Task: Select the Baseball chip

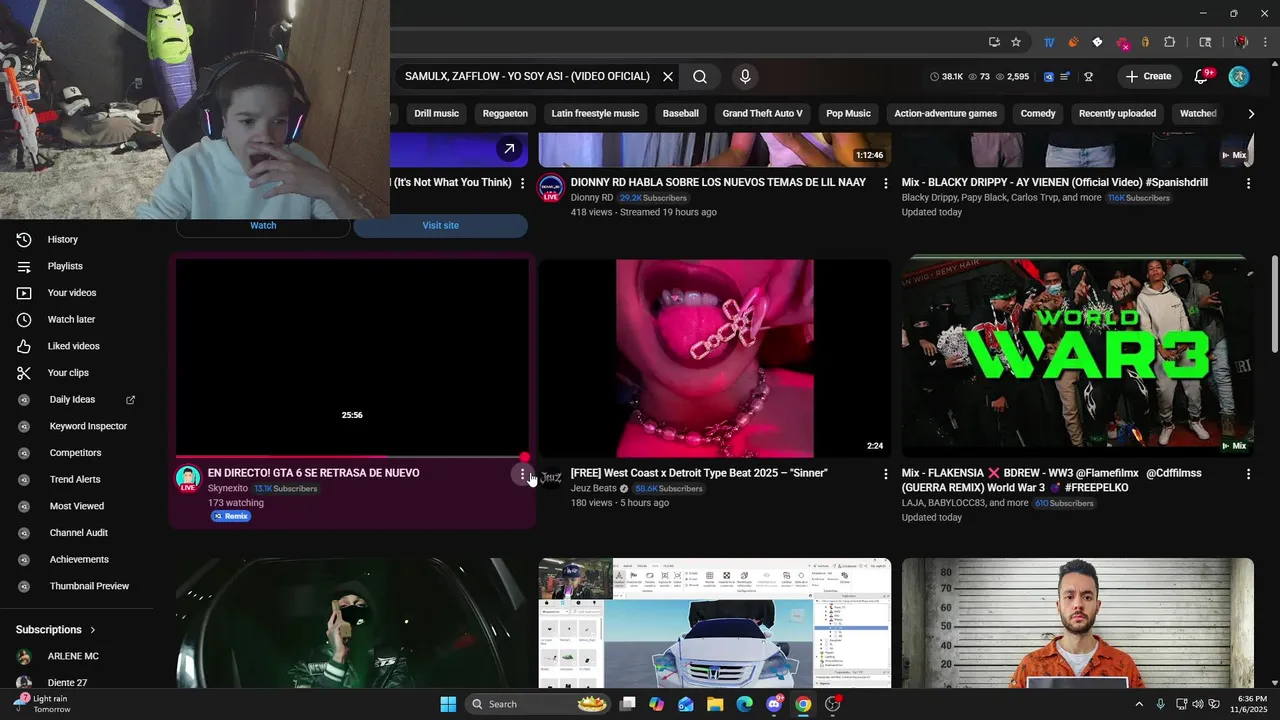Action: click(681, 114)
